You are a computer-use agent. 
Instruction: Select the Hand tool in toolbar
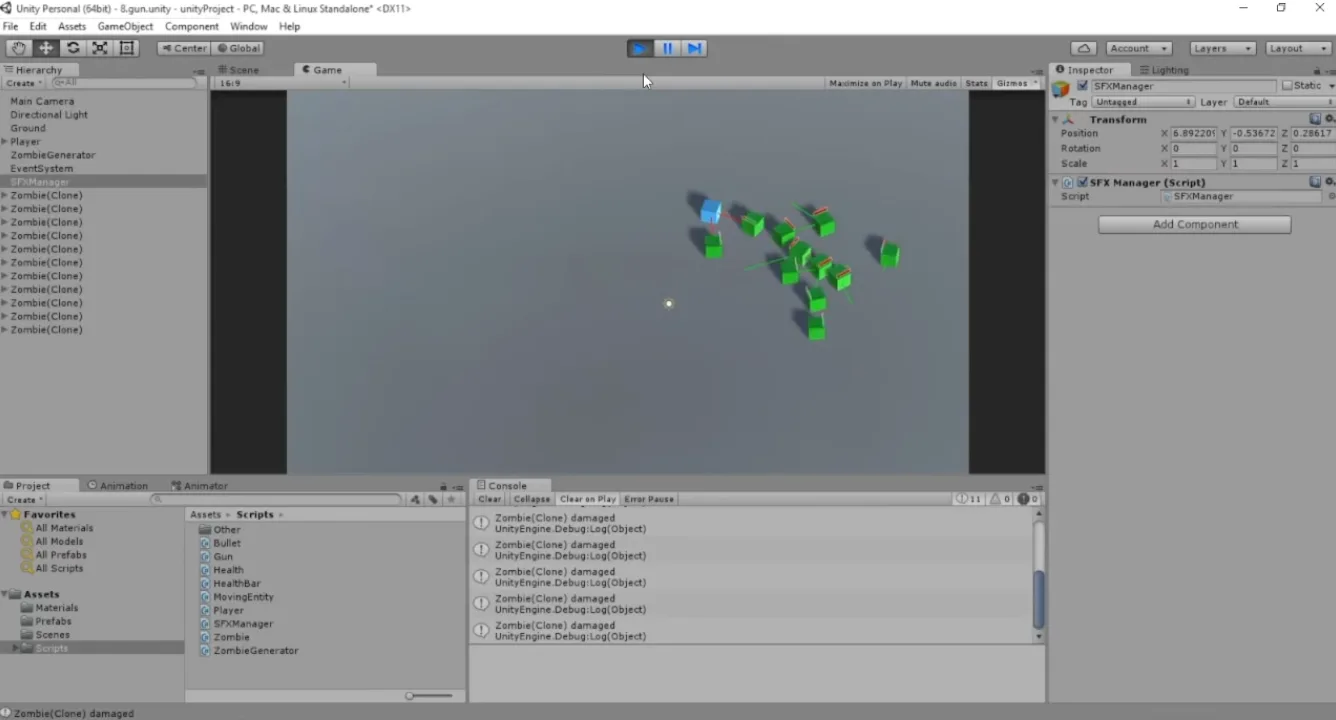click(18, 48)
